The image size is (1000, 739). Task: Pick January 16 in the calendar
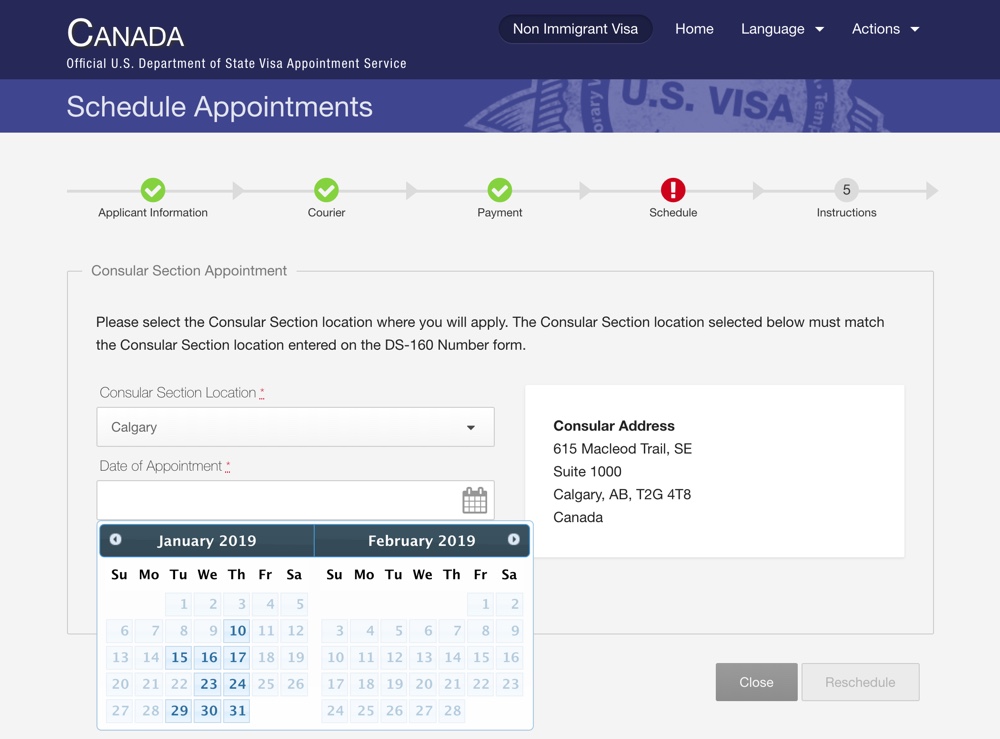(x=209, y=657)
